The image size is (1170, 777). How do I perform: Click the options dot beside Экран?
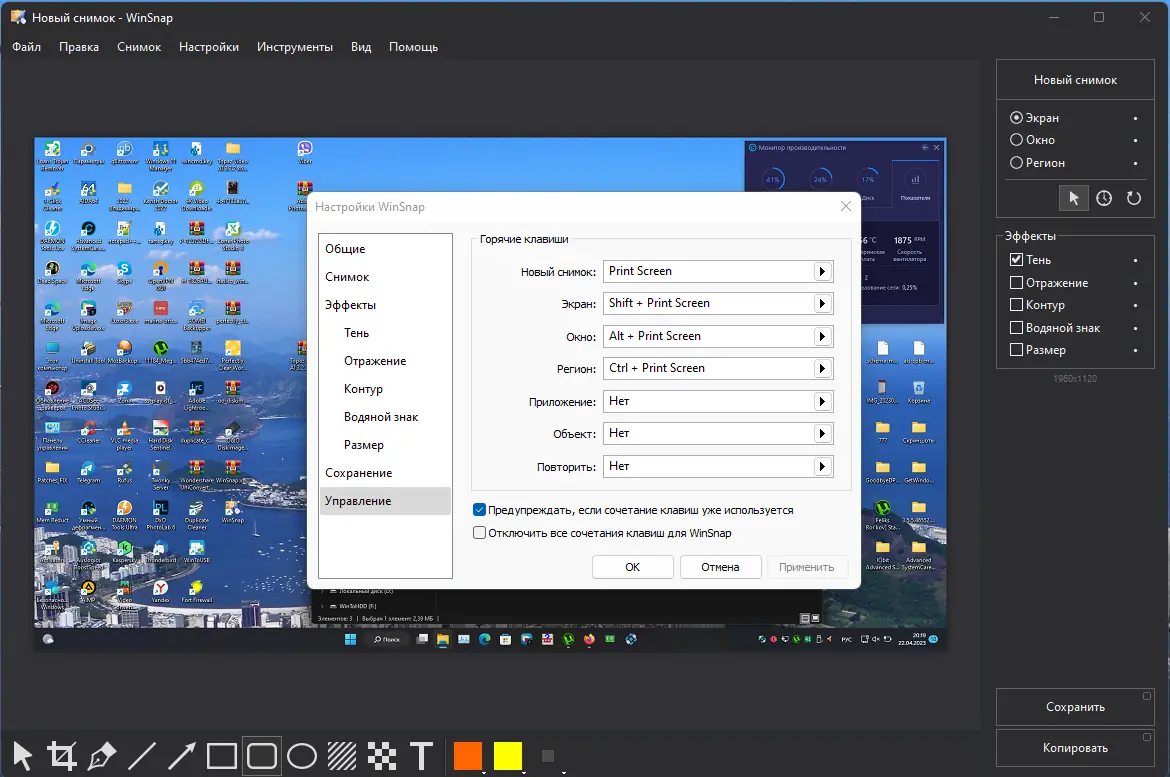point(1136,119)
